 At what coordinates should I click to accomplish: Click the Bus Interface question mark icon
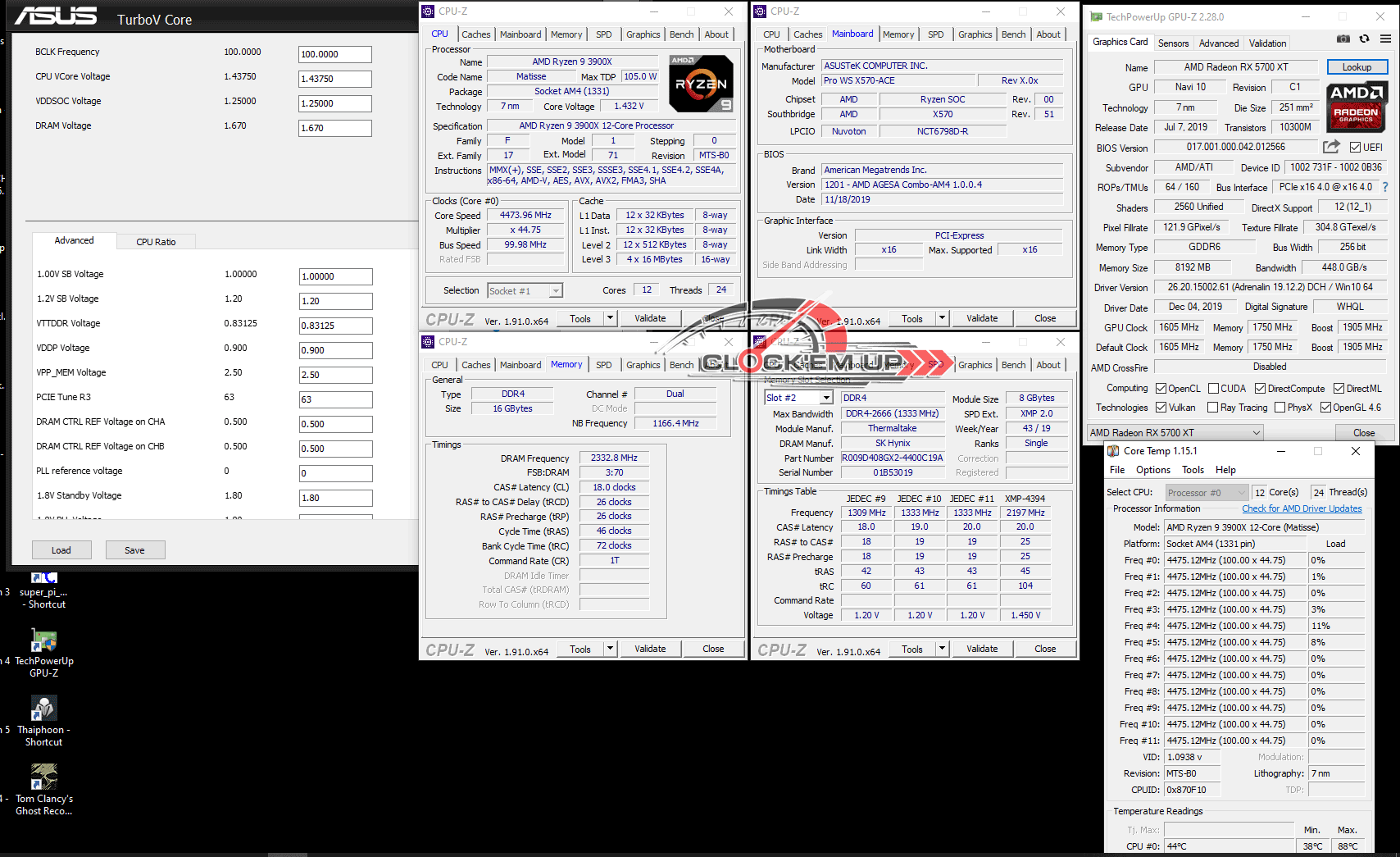pyautogui.click(x=1385, y=187)
